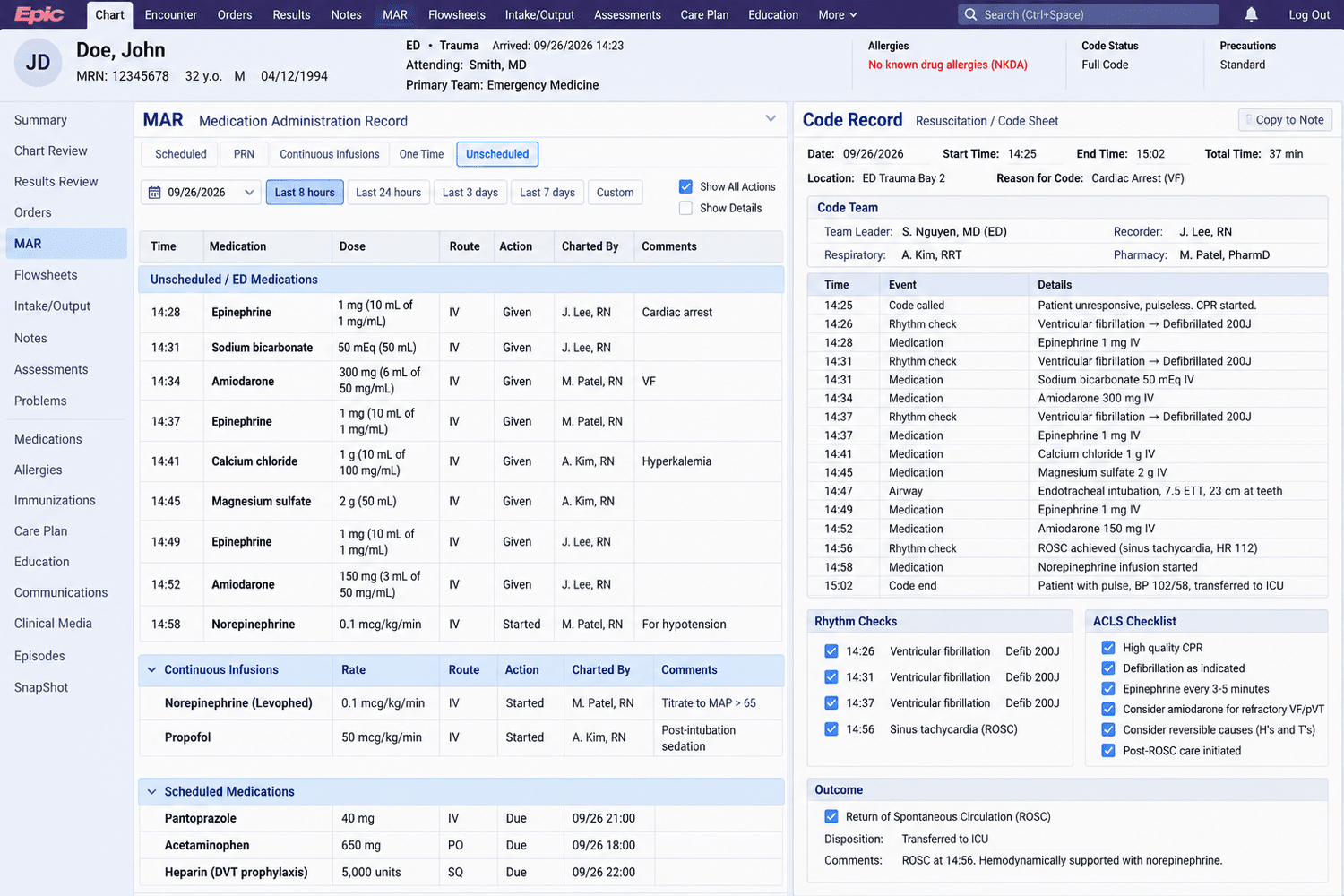The image size is (1344, 896).
Task: Collapse the Continuous Infusions section
Action: [151, 669]
